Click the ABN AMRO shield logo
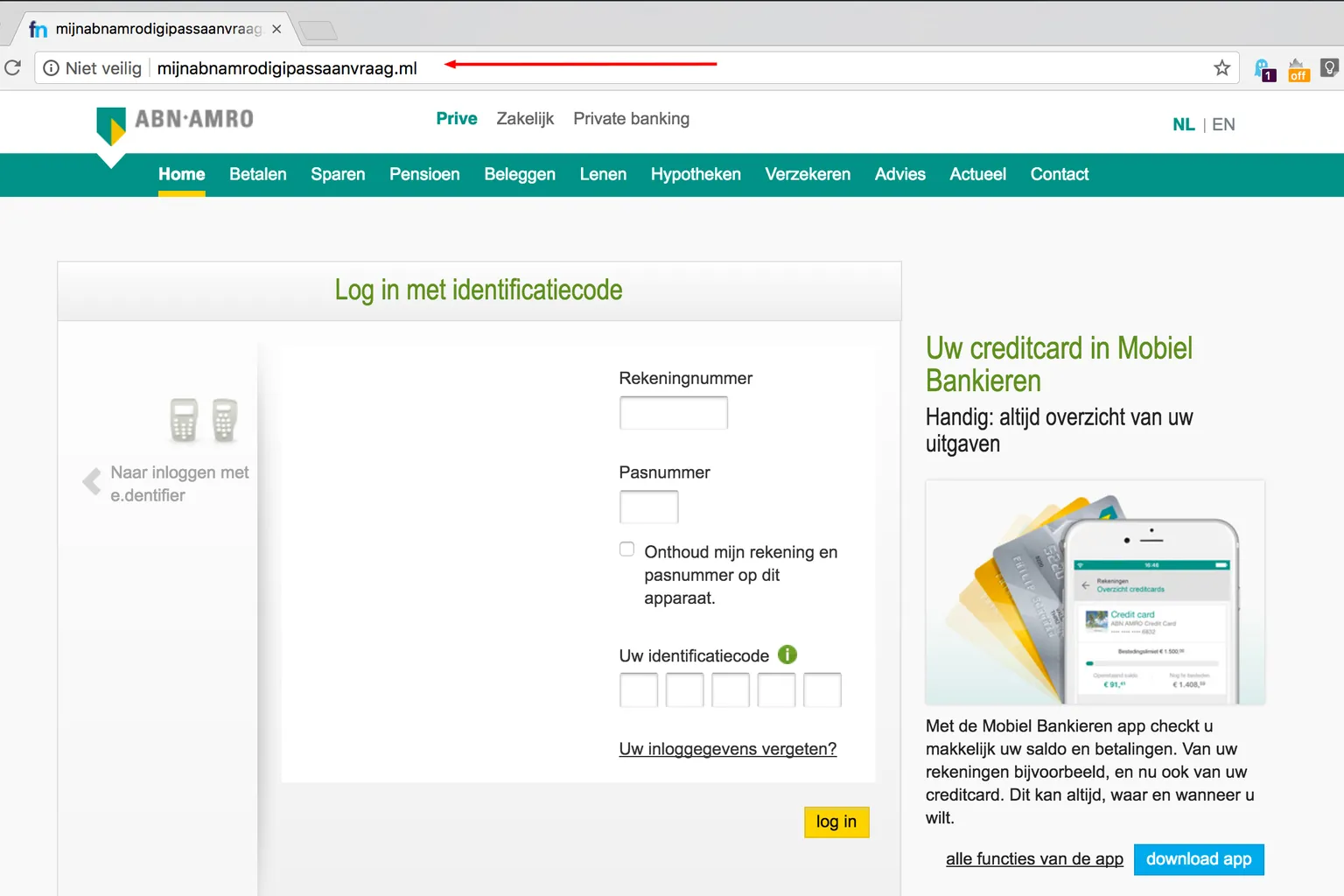Image resolution: width=1344 pixels, height=896 pixels. coord(111,126)
